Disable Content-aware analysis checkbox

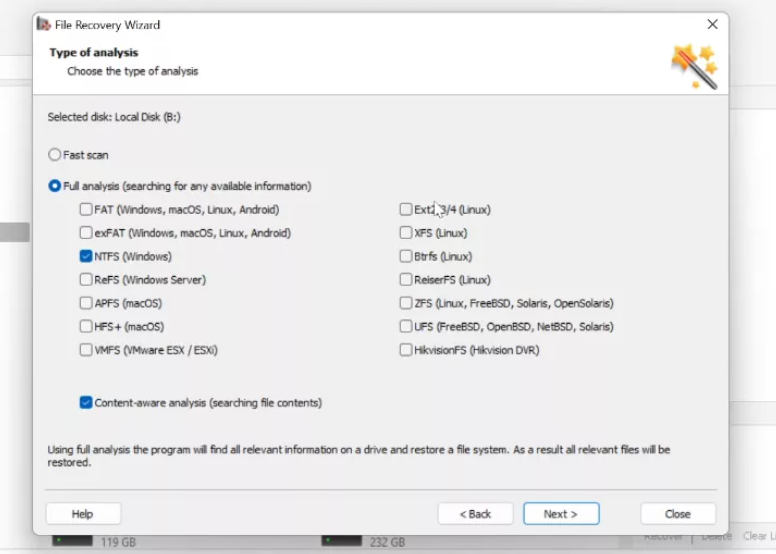[x=86, y=403]
